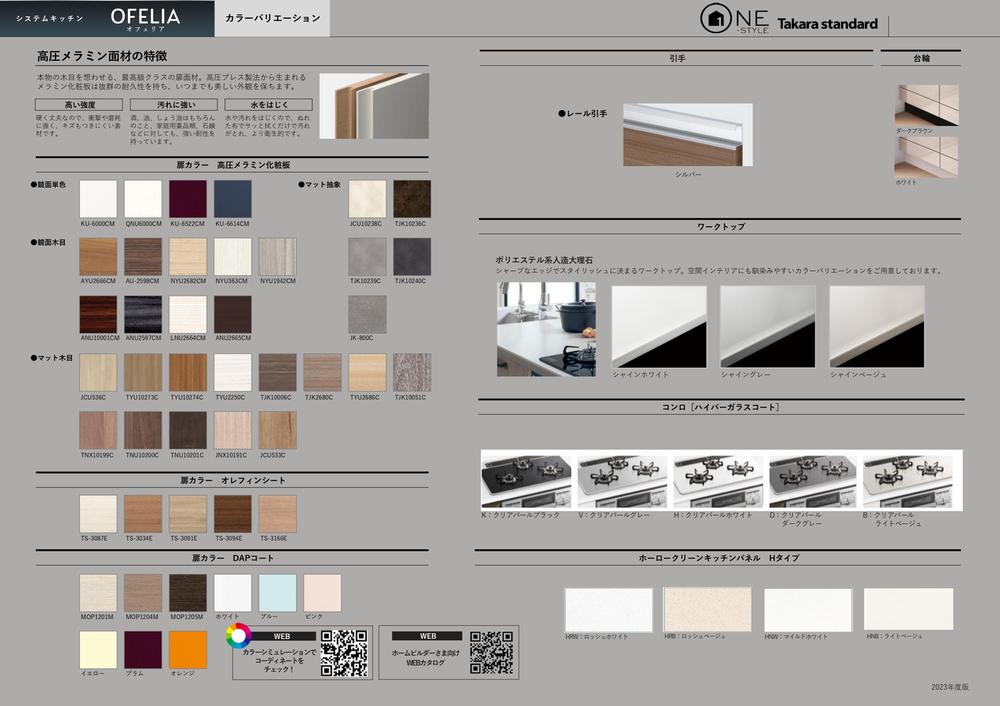1000x706 pixels.
Task: Select the ANU10001CM dark red wood swatch
Action: click(x=98, y=314)
